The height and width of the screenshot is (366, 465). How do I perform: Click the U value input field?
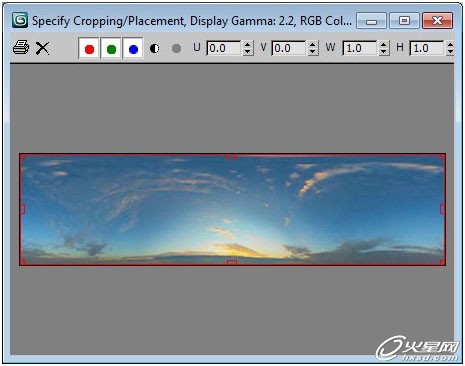[x=224, y=48]
